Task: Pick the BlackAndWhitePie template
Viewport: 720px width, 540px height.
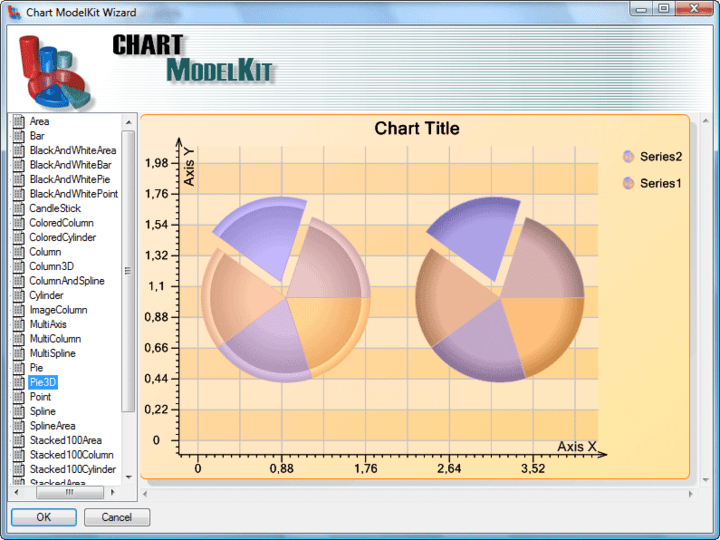Action: (x=69, y=179)
